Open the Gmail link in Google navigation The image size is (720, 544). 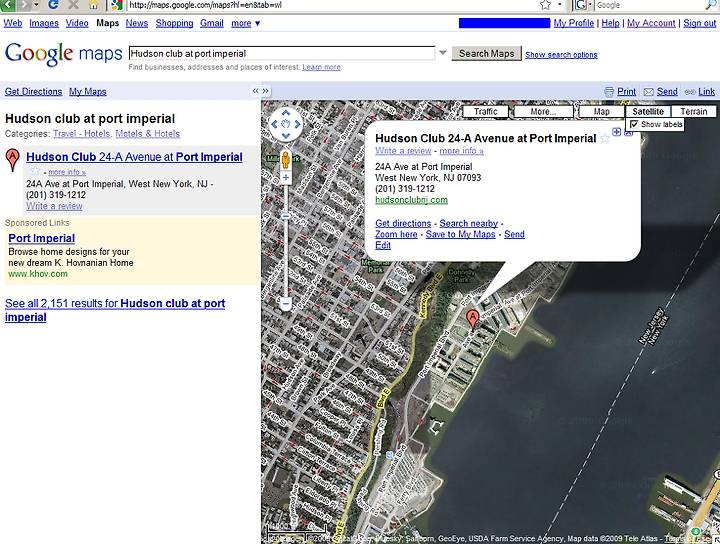point(212,23)
